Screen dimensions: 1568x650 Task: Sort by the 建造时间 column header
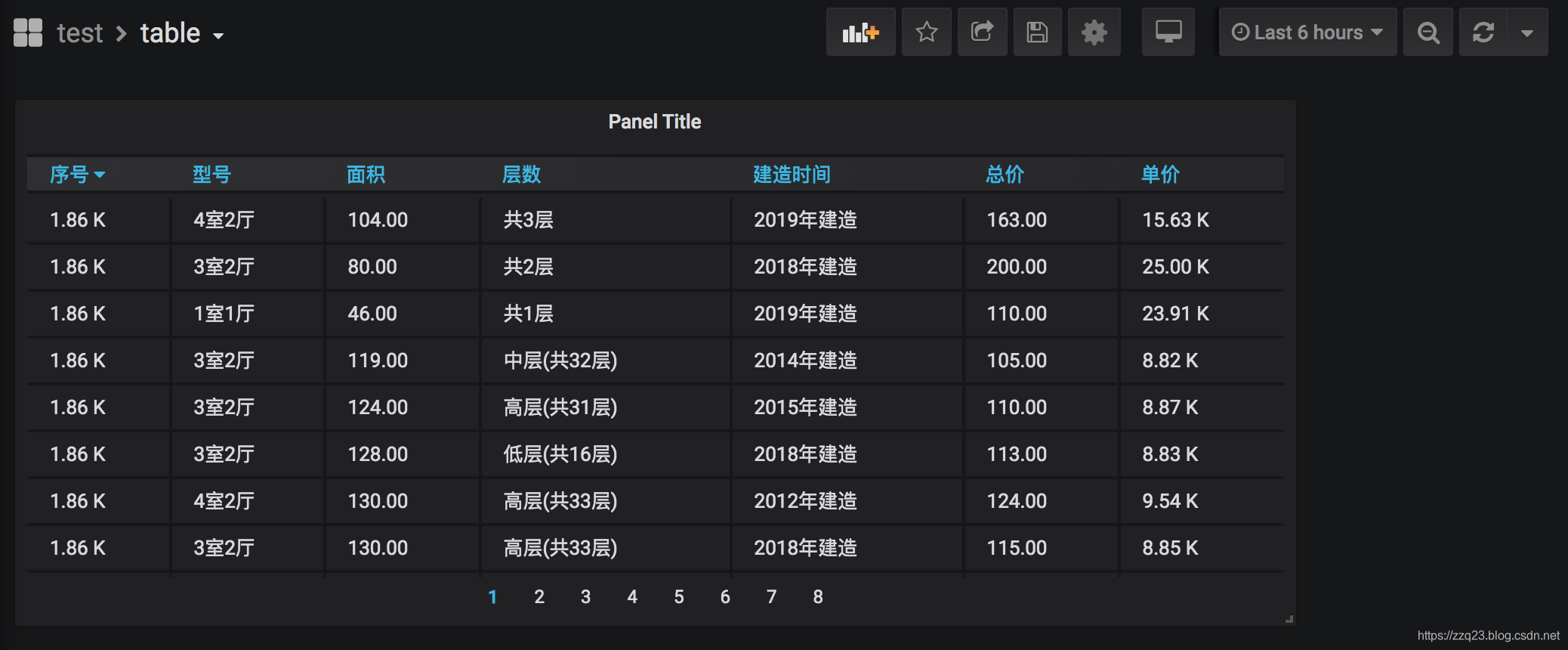792,175
